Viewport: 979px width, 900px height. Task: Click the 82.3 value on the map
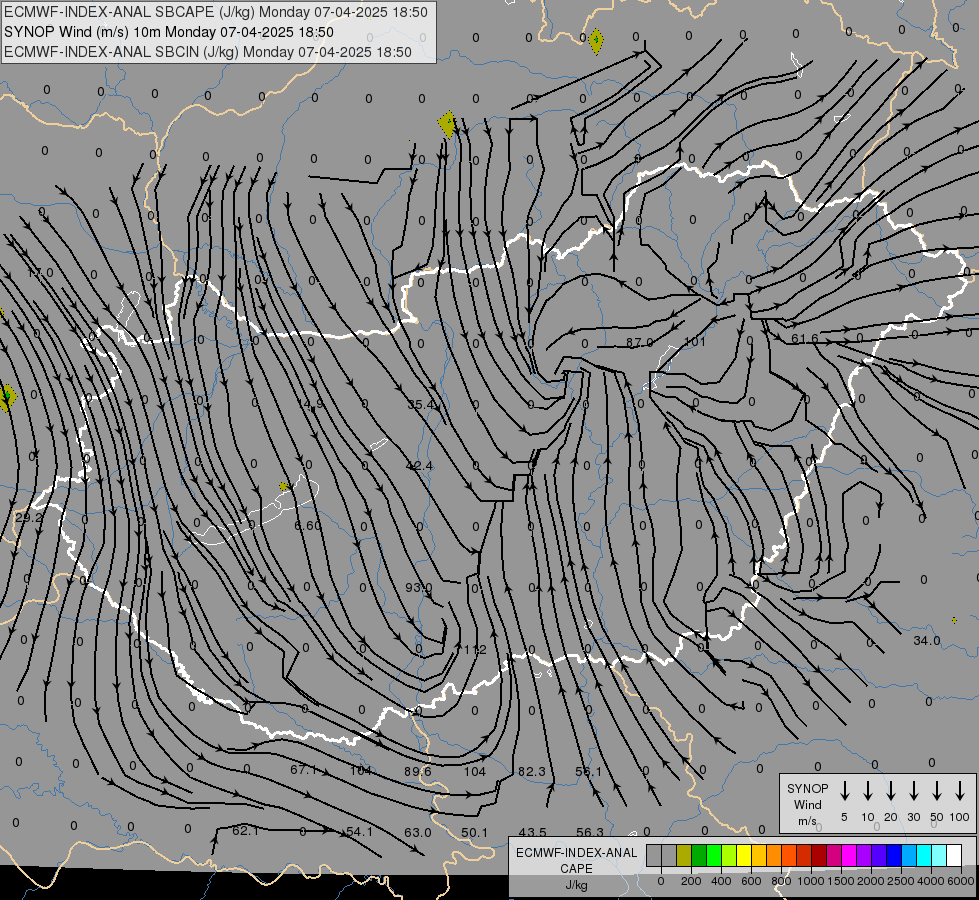point(532,771)
